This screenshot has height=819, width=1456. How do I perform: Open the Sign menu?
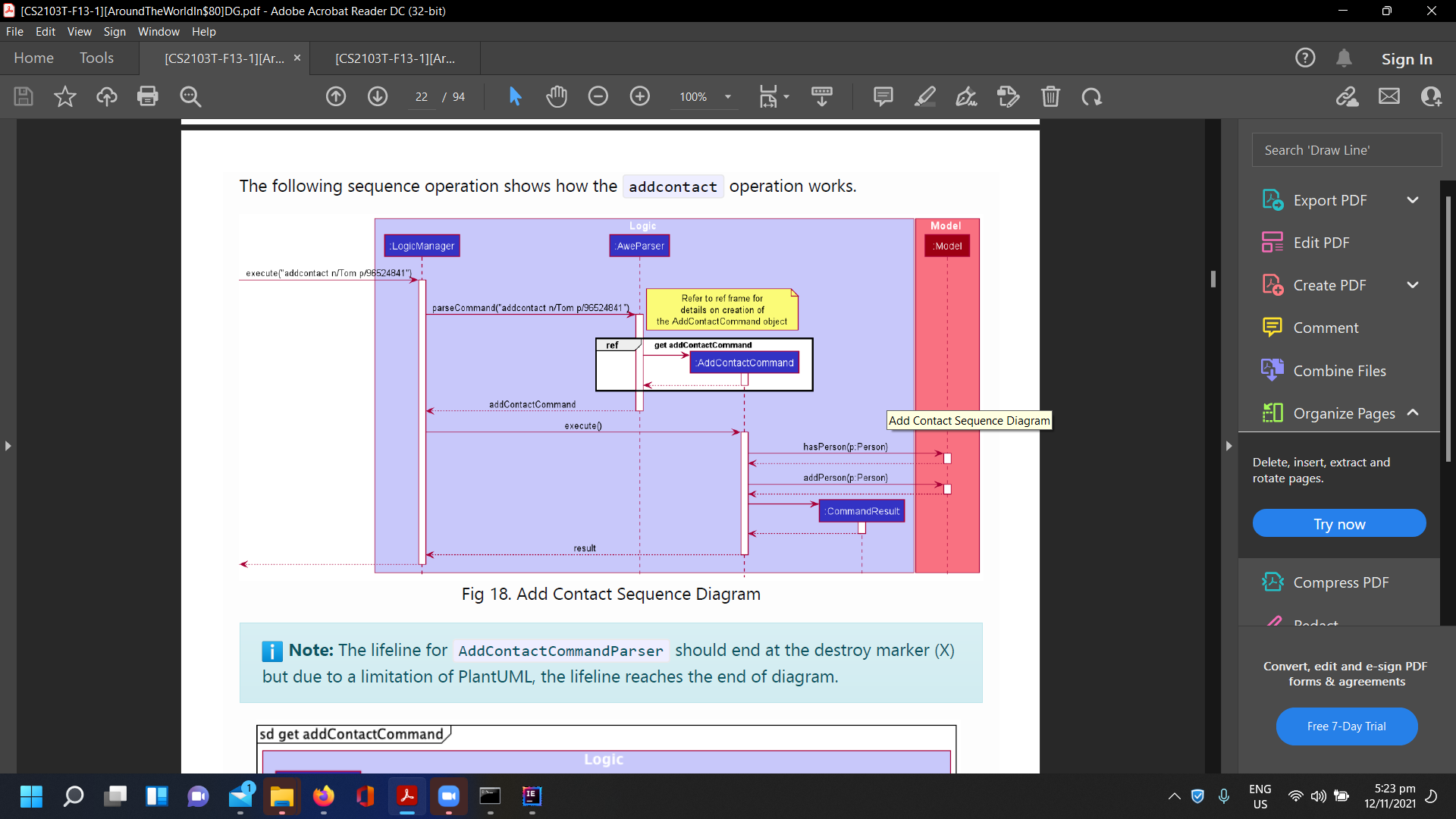[115, 32]
